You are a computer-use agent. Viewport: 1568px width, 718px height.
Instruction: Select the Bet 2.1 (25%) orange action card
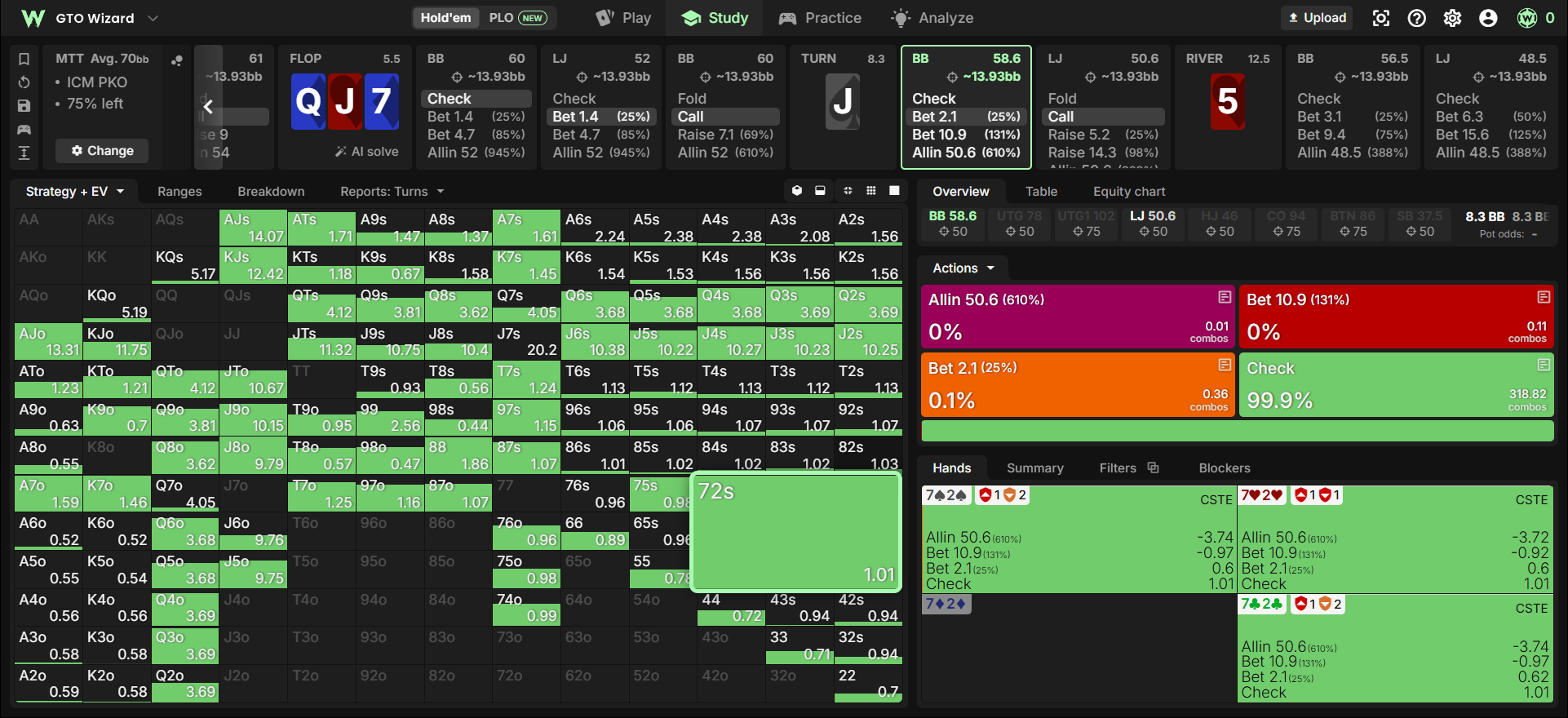pyautogui.click(x=1077, y=384)
